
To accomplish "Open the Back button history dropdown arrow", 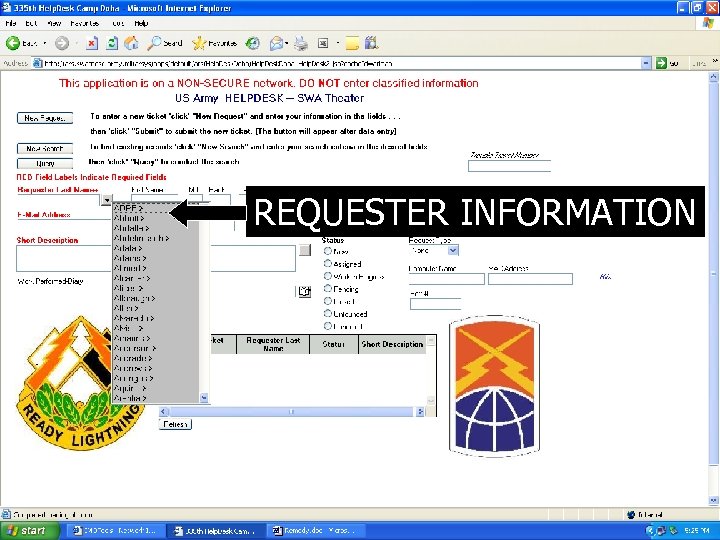I will (45, 44).
